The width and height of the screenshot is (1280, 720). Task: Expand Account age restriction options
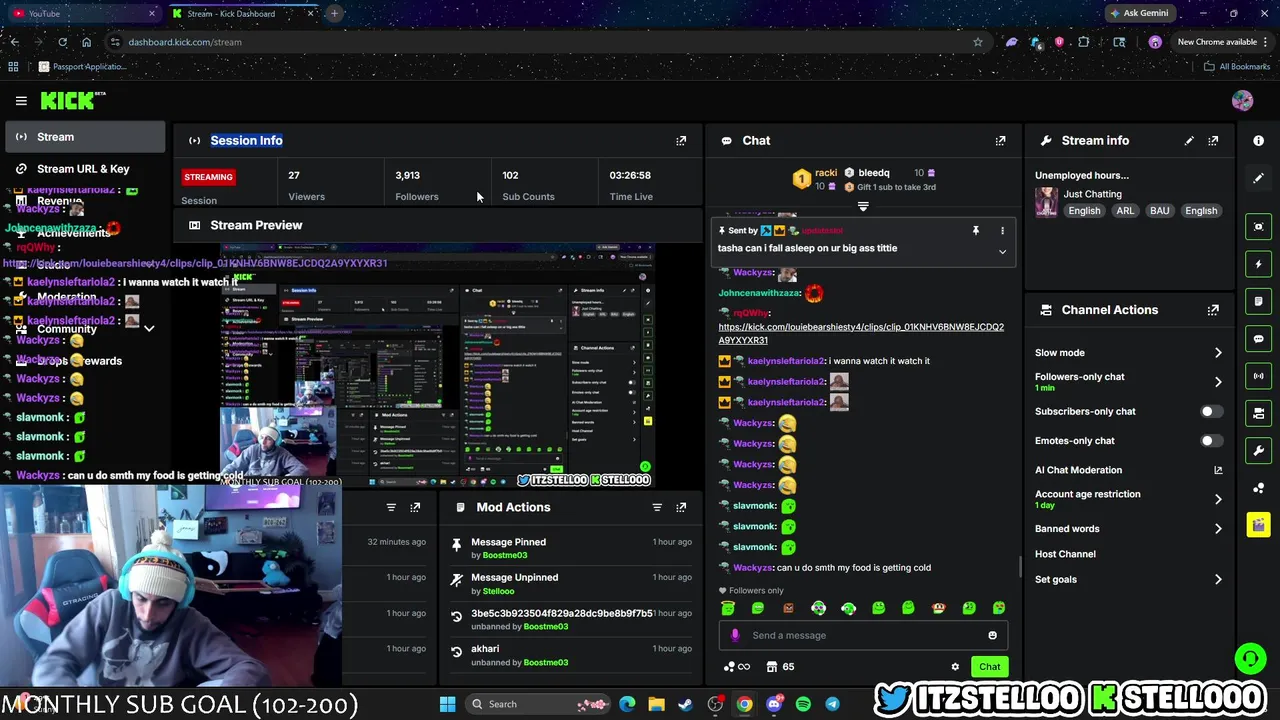[x=1218, y=499]
